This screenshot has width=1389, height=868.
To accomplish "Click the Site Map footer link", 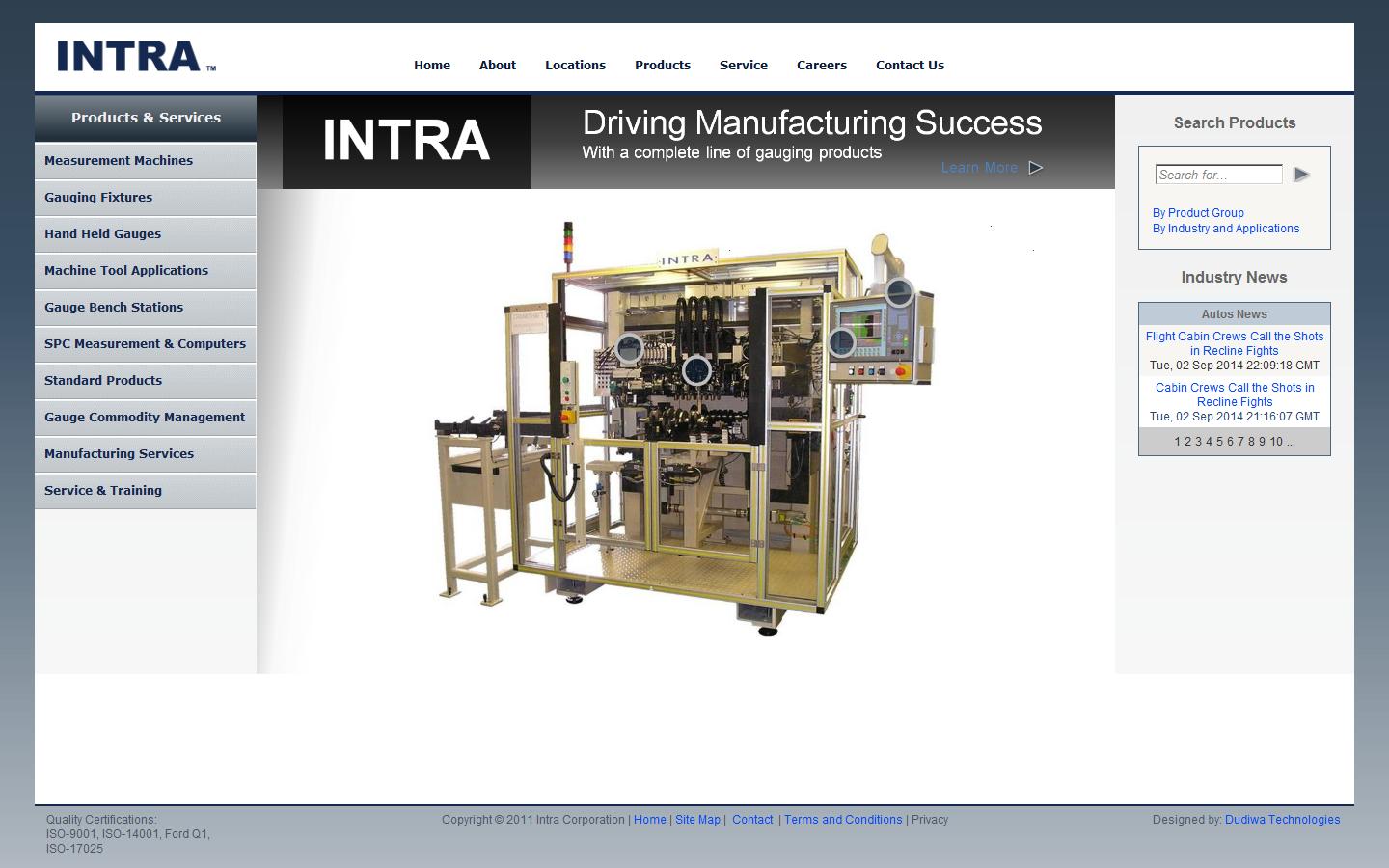I will [697, 819].
